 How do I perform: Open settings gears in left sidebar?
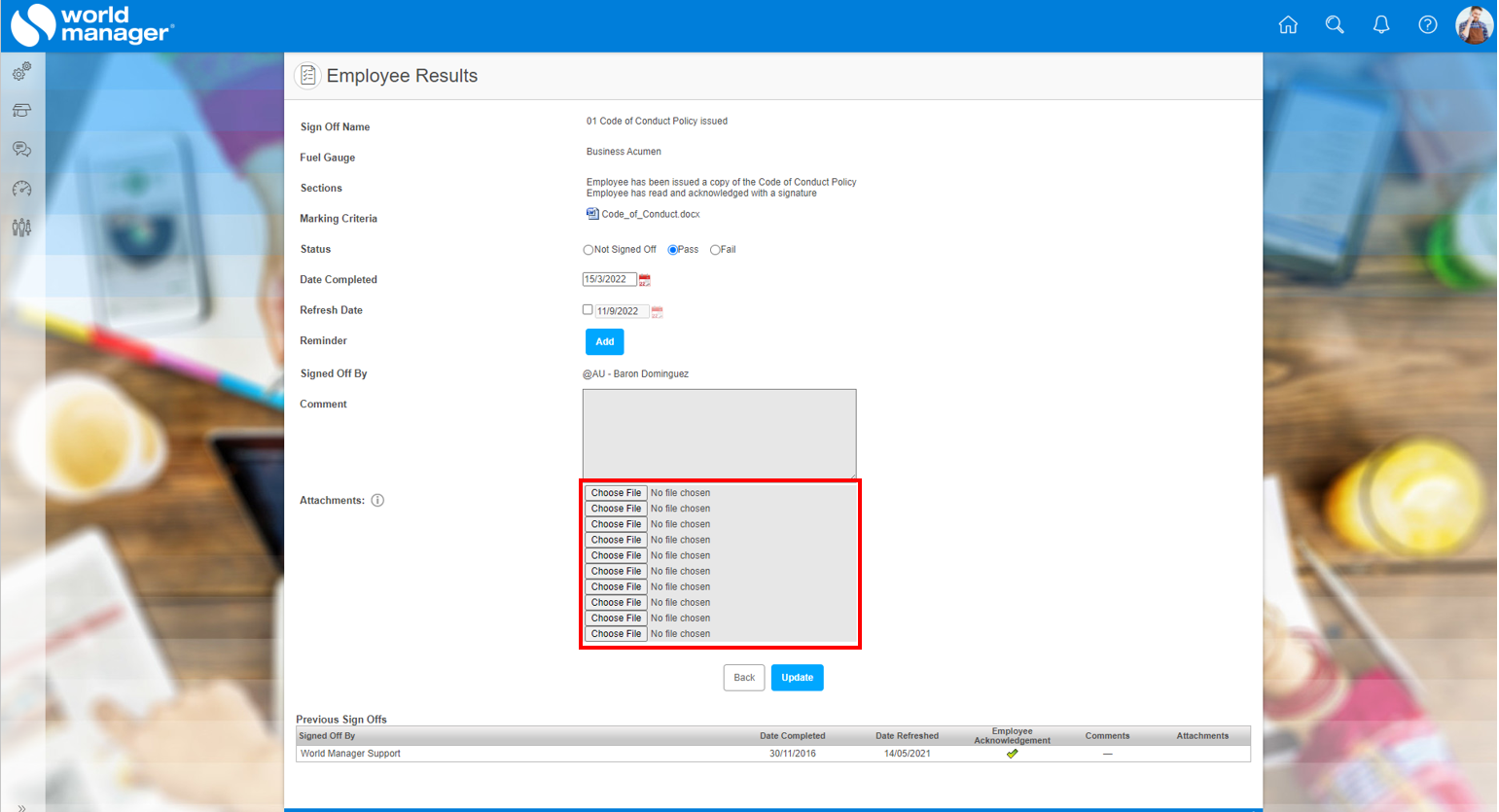[x=21, y=72]
